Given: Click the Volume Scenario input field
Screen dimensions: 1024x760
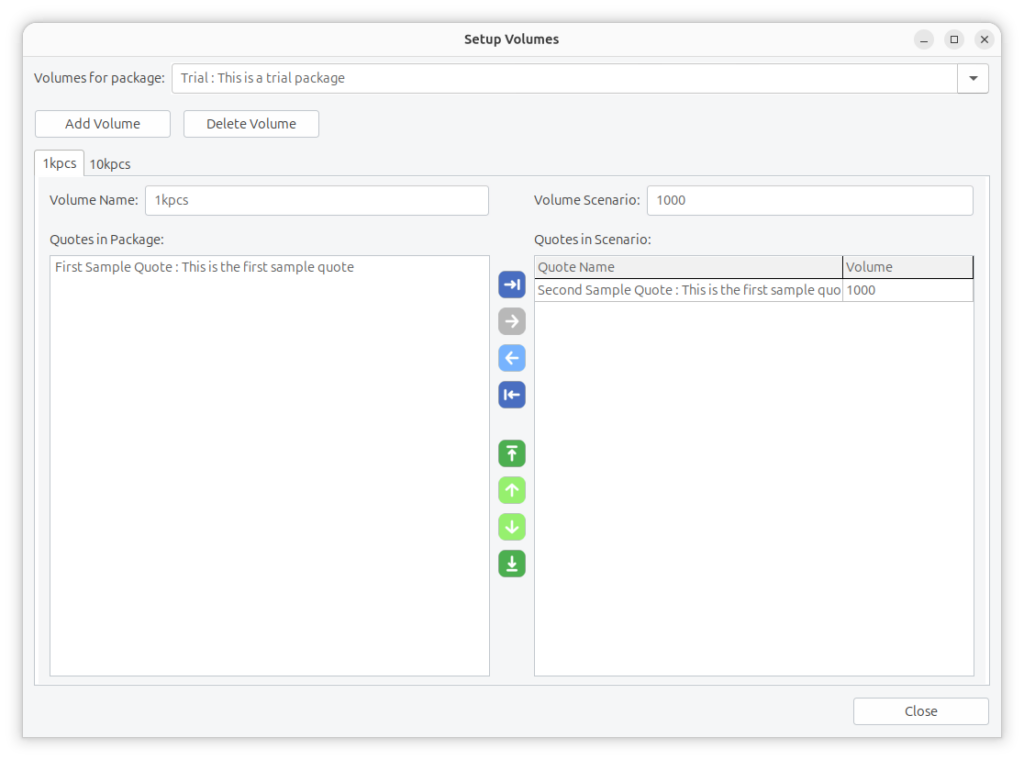Looking at the screenshot, I should coord(809,200).
